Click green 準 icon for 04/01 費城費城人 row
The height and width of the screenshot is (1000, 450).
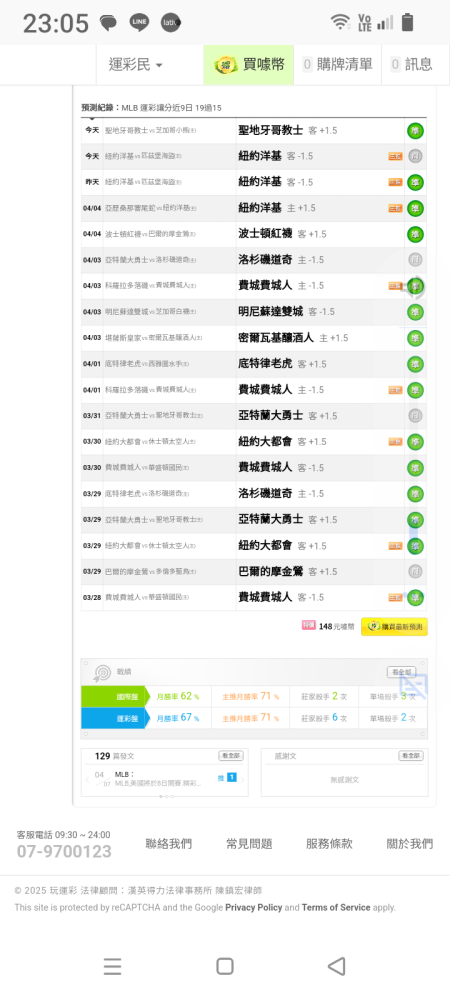tap(416, 390)
